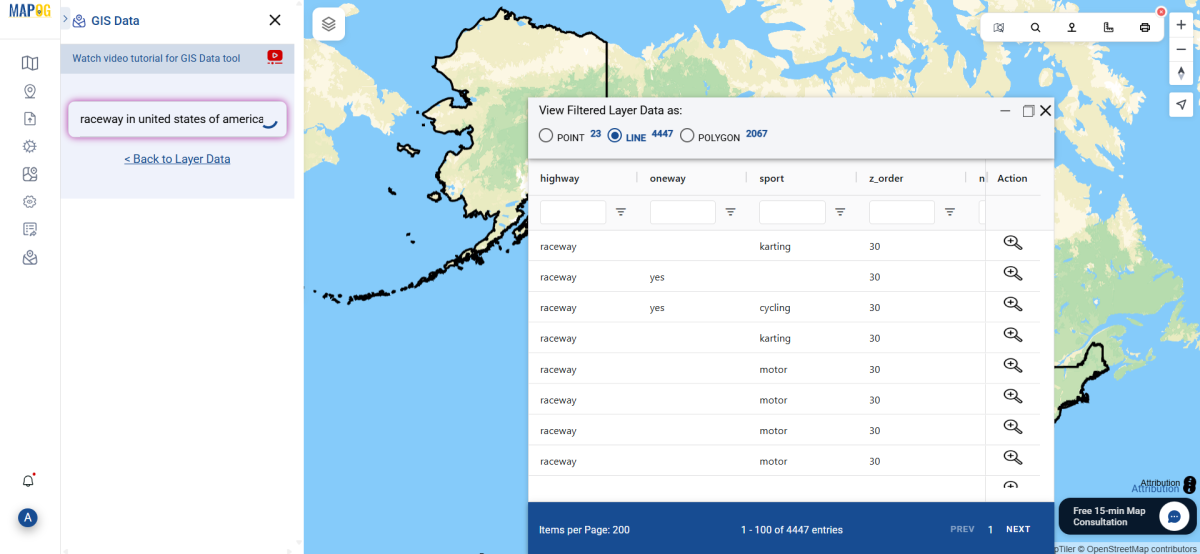
Task: Open the process gear icon in sidebar
Action: point(30,146)
